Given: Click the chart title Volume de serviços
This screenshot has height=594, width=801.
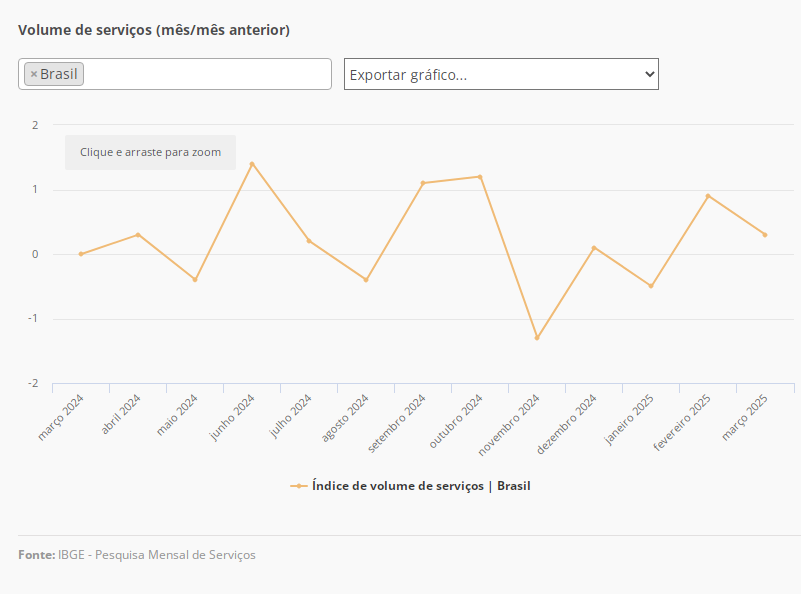Looking at the screenshot, I should pyautogui.click(x=154, y=30).
